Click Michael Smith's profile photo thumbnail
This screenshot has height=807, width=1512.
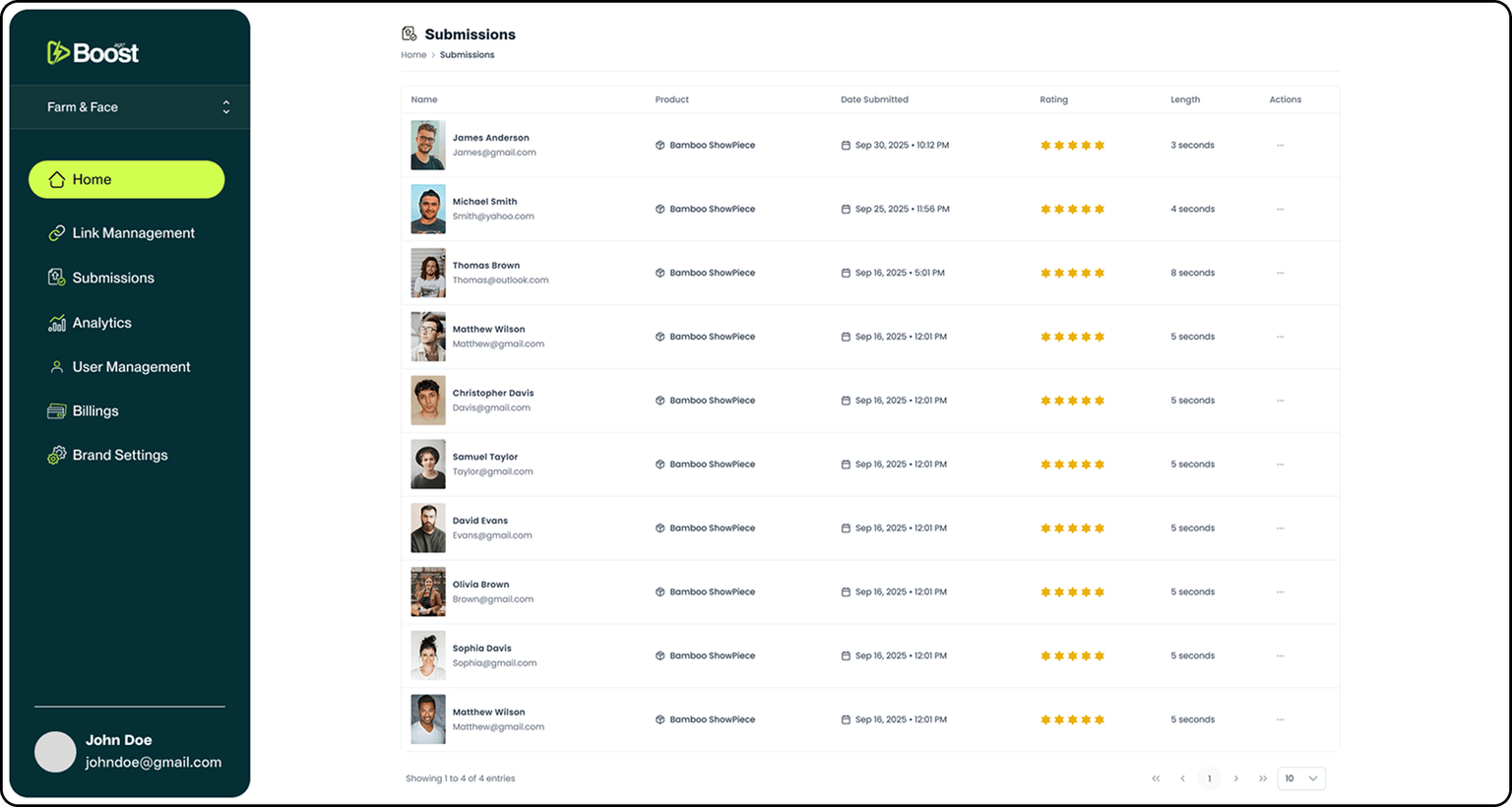428,209
